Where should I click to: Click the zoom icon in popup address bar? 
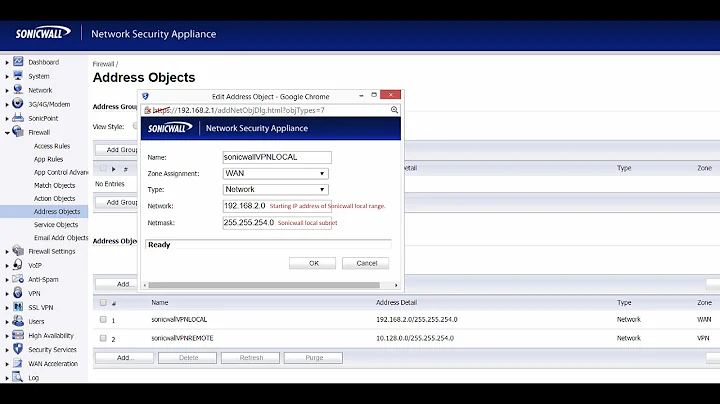[x=394, y=110]
